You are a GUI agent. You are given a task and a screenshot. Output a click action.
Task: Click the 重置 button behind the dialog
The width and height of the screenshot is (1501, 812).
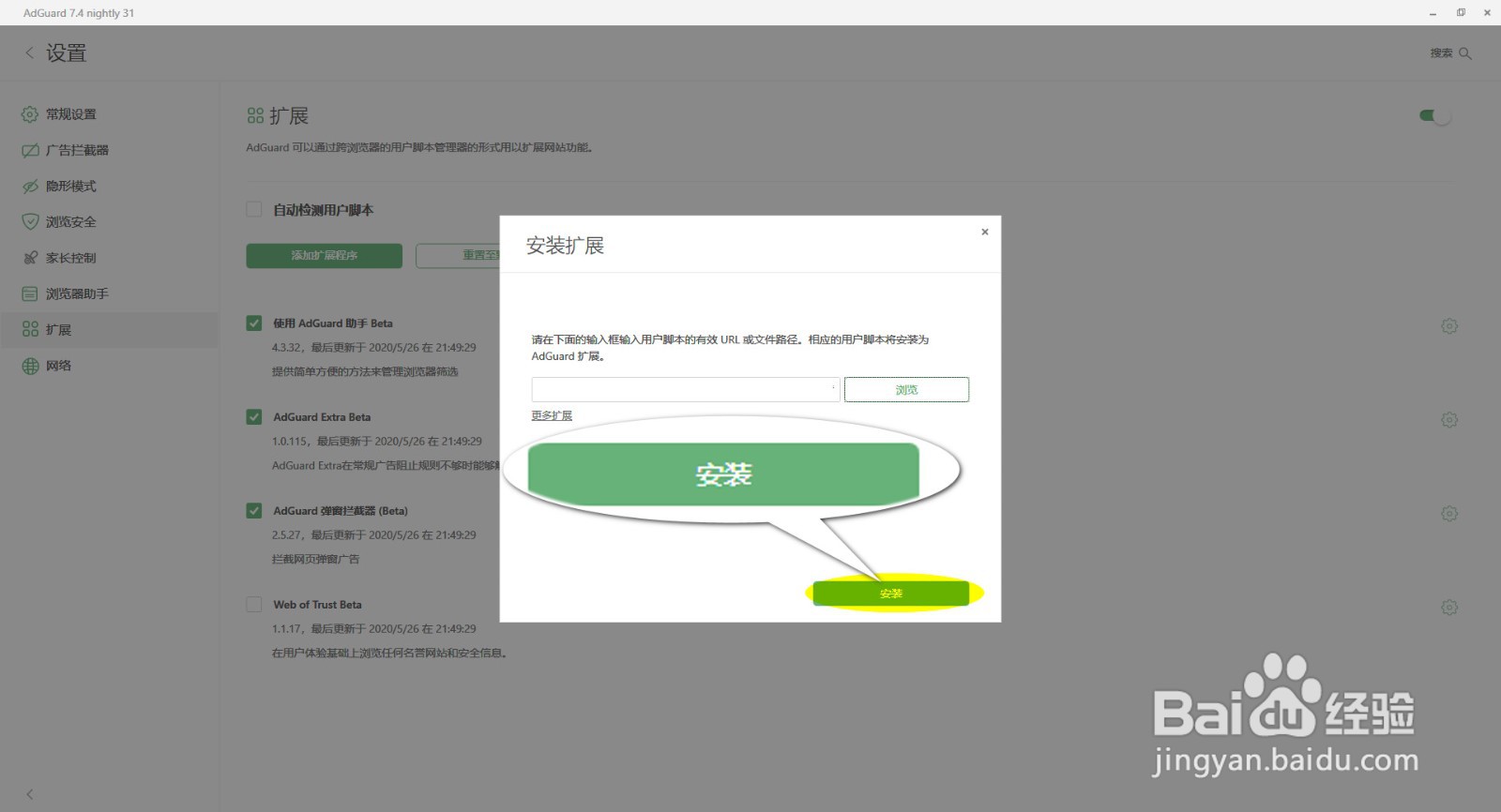(458, 255)
